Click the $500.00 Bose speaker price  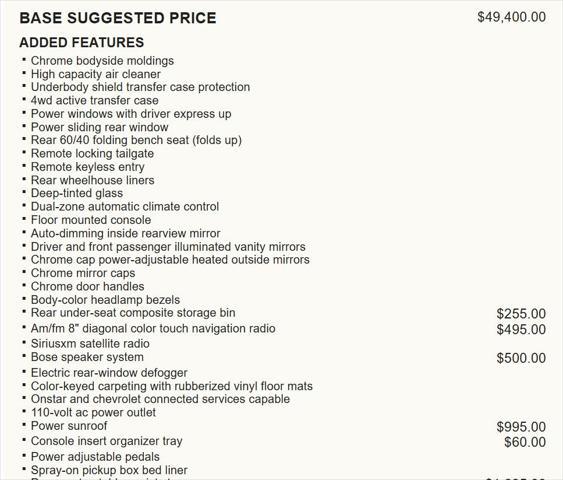[521, 358]
